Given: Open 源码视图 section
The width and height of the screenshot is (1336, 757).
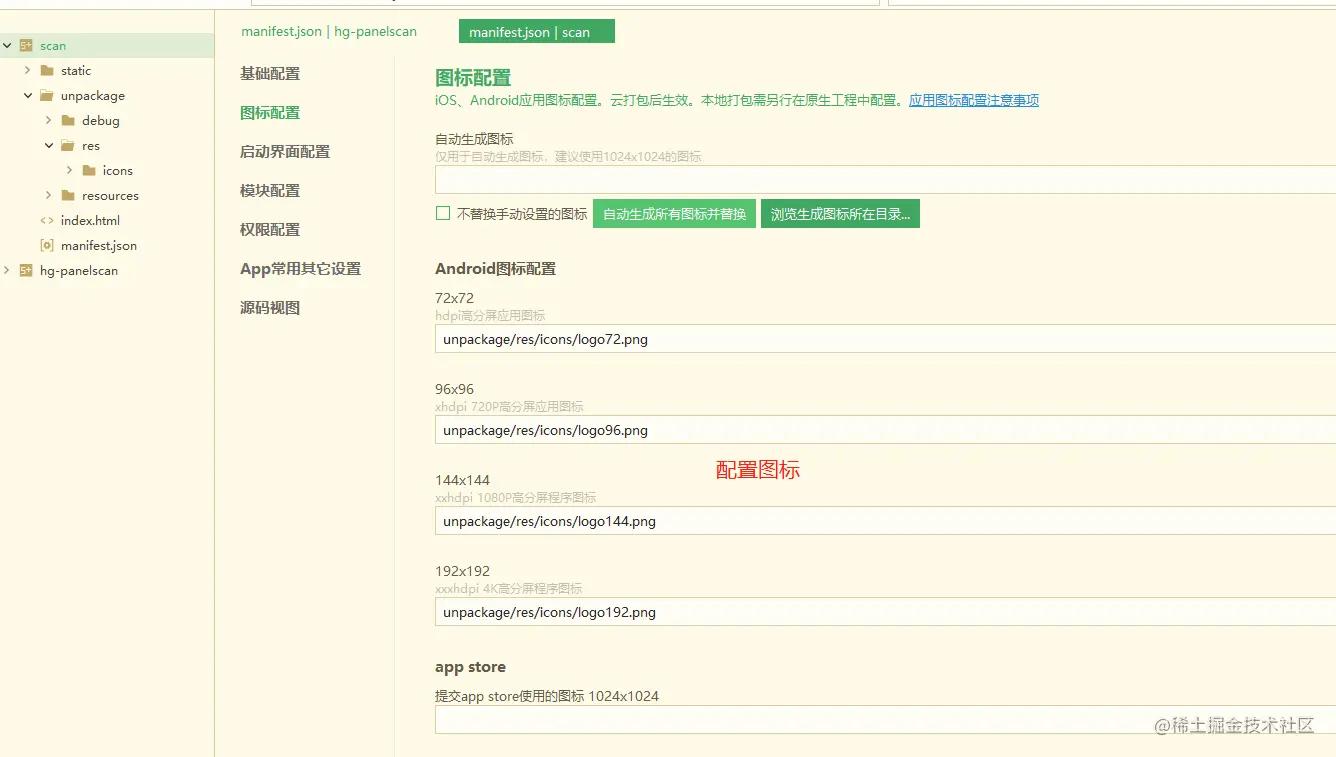Looking at the screenshot, I should click(270, 308).
